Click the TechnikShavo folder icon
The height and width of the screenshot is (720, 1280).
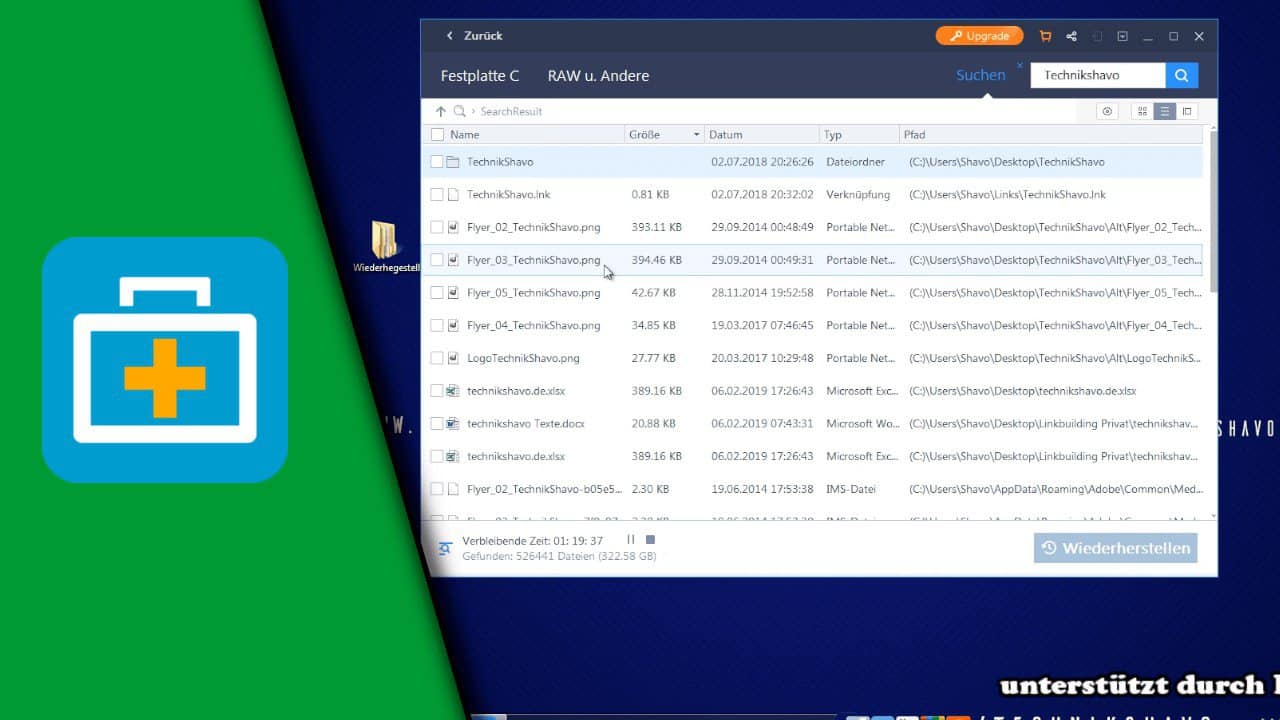453,162
